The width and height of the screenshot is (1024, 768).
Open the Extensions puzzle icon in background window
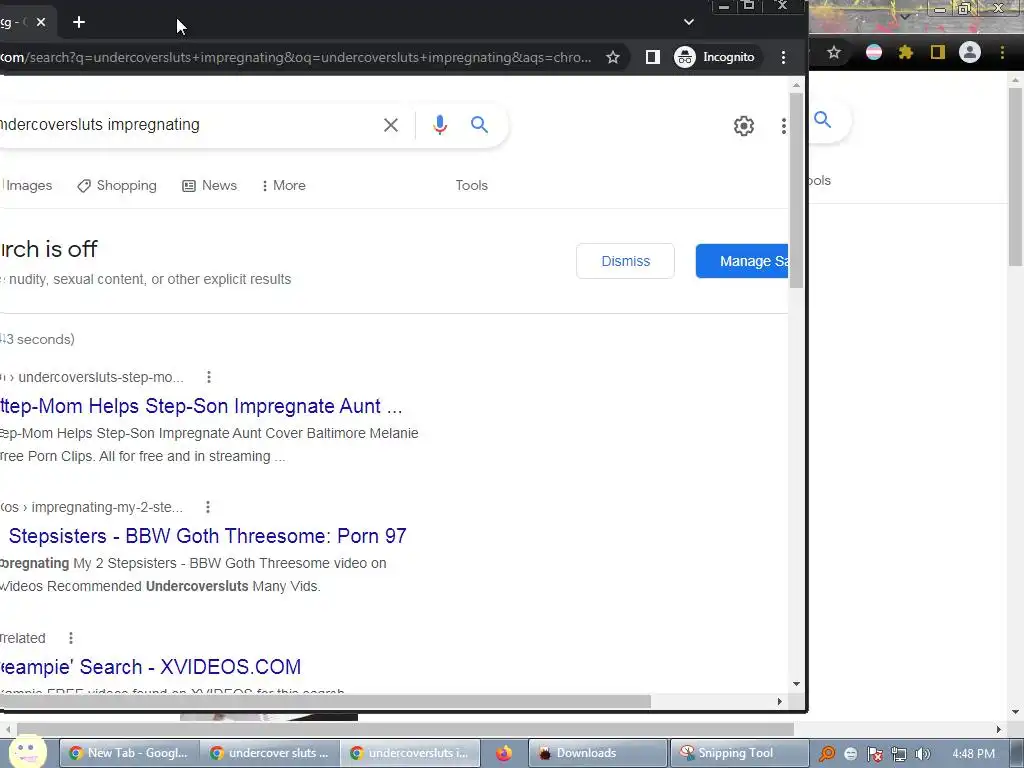[905, 53]
